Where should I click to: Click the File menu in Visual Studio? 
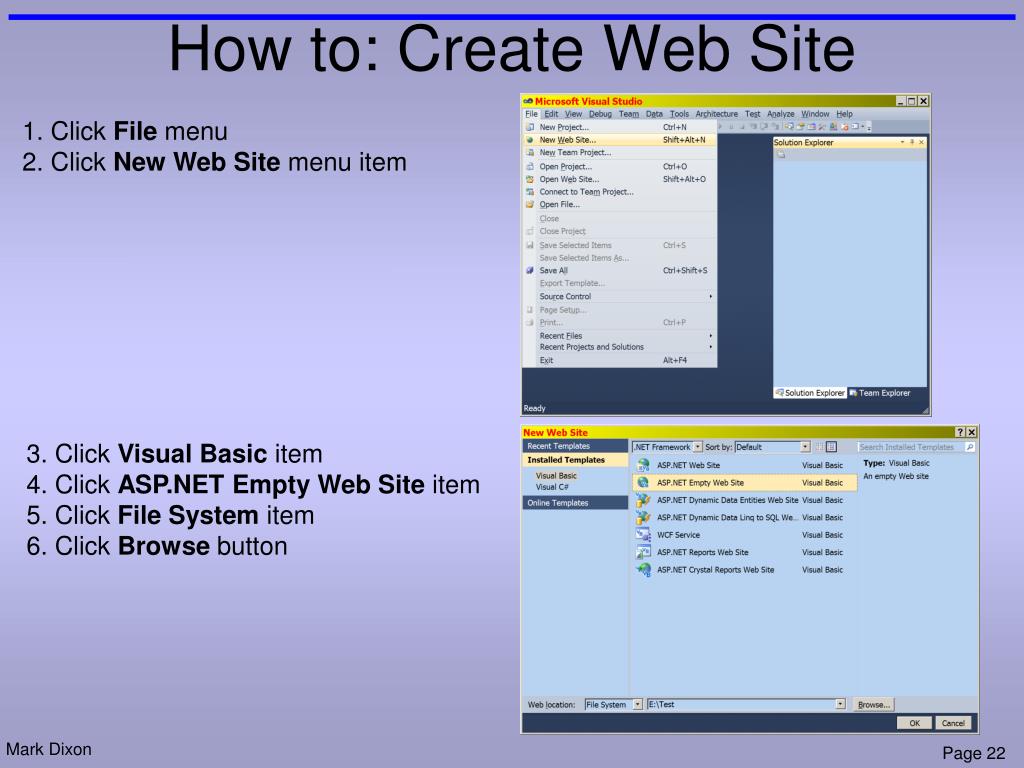[x=532, y=114]
